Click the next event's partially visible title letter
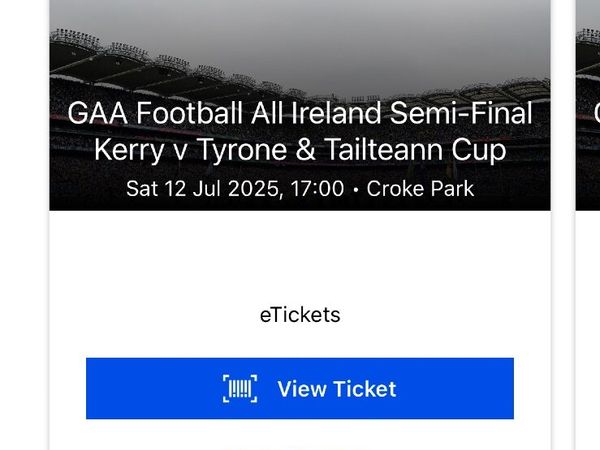600x450 pixels. (x=597, y=113)
